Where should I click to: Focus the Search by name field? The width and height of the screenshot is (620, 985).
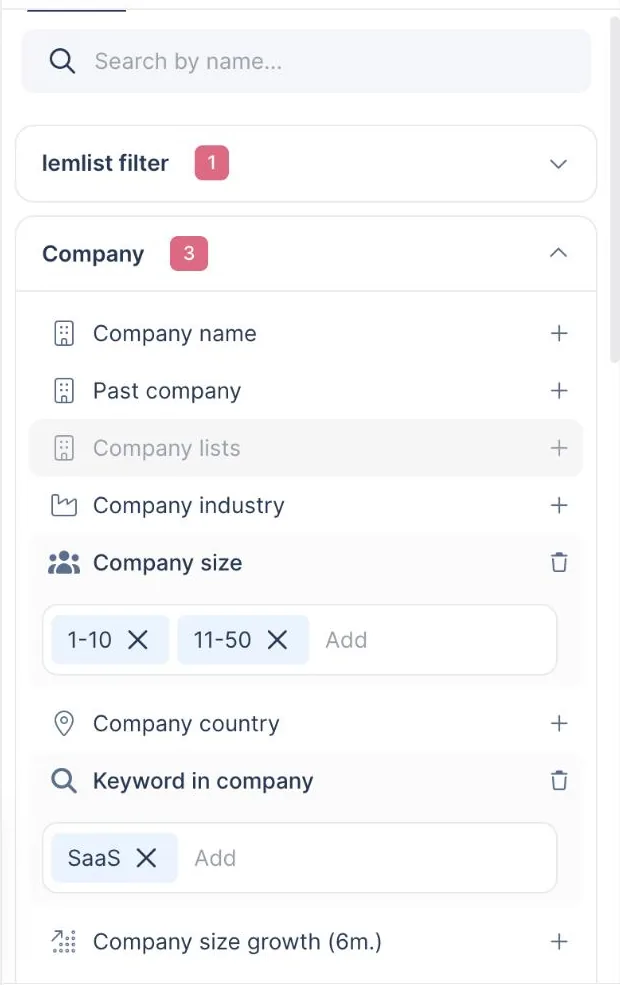(x=306, y=62)
